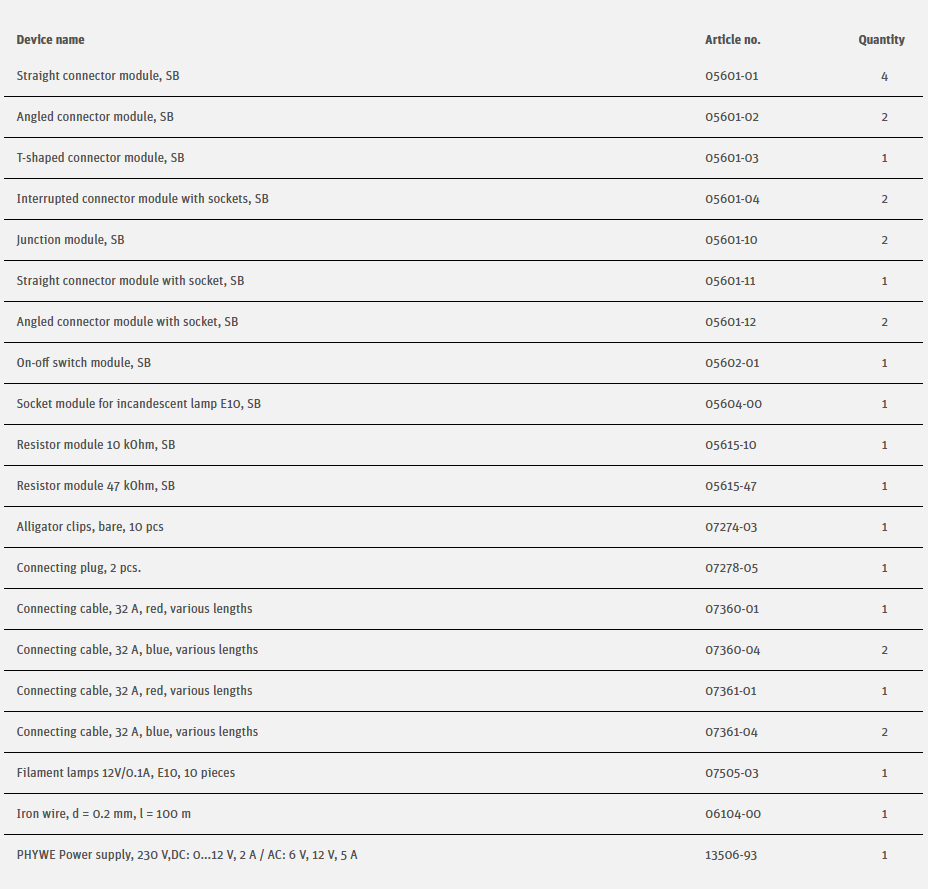Open the T-shaped connector module, SB entry

pos(100,158)
